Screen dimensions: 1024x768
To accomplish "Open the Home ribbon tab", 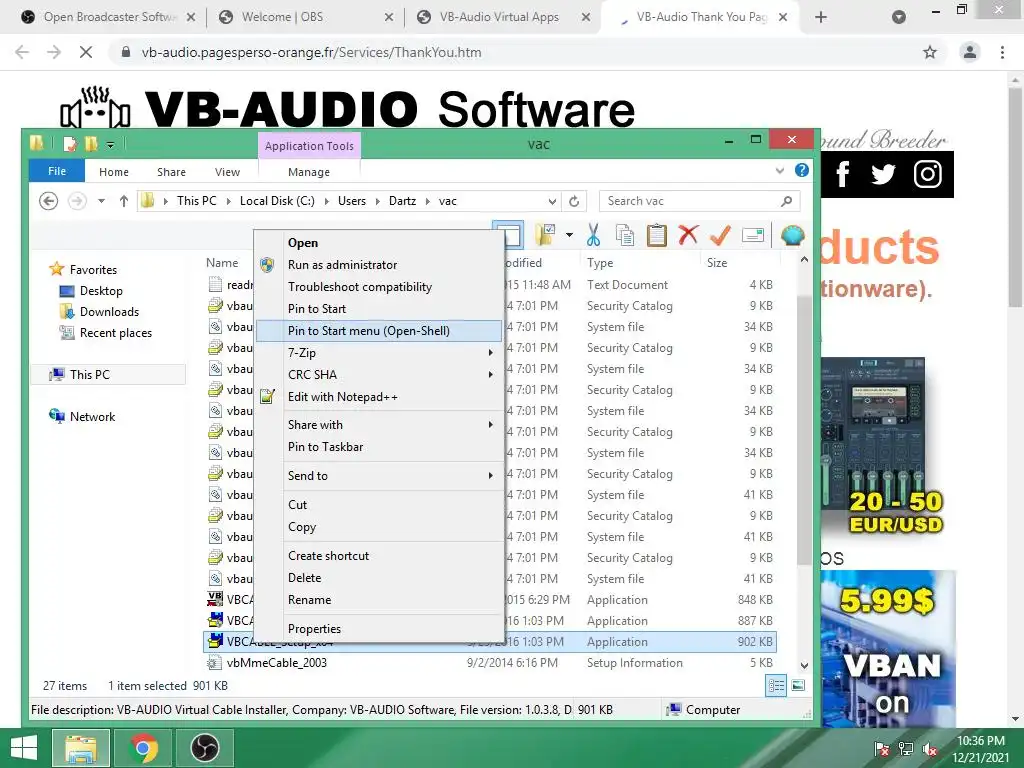I will pos(114,172).
